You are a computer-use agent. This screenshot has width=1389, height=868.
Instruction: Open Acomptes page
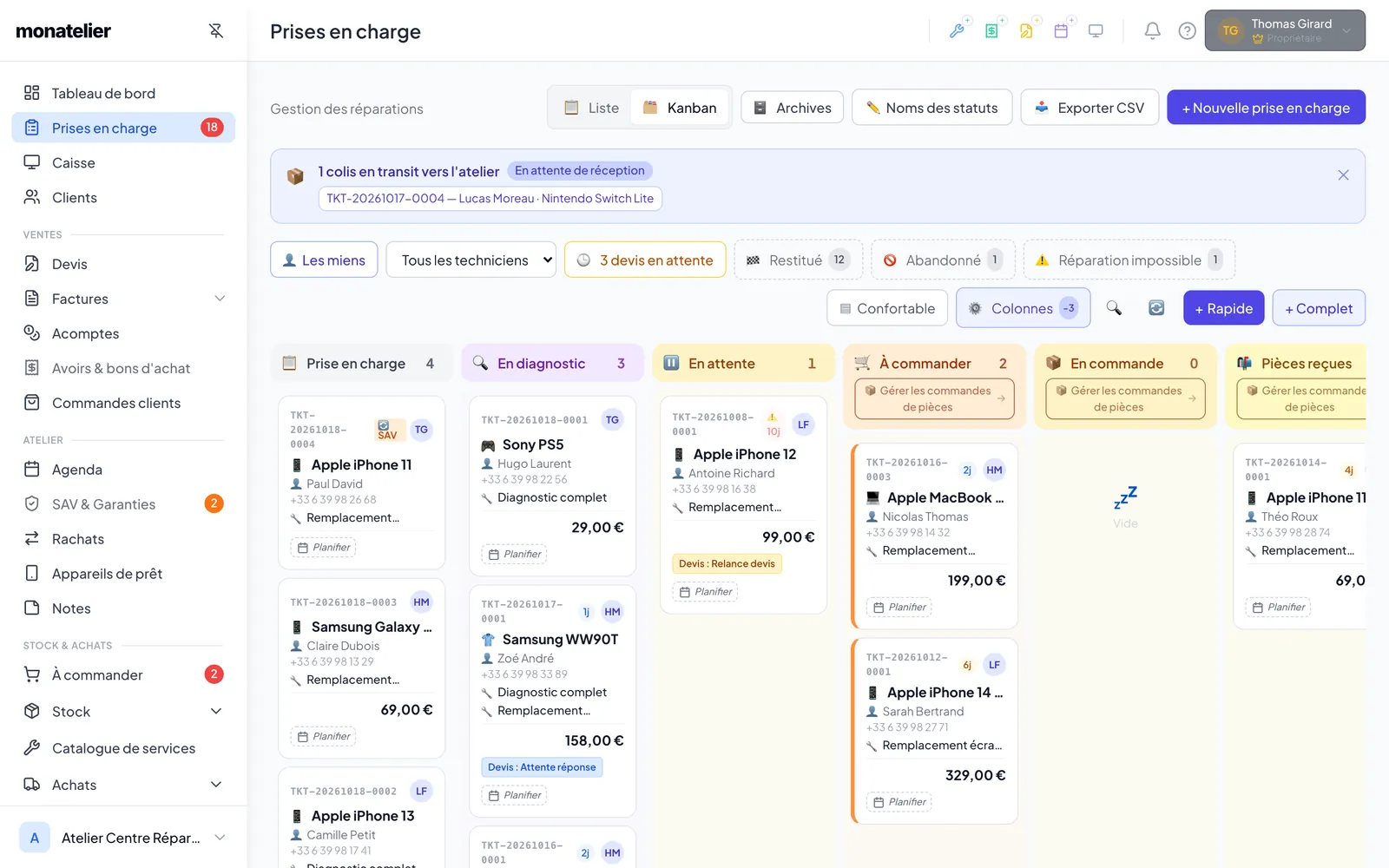coord(123,333)
